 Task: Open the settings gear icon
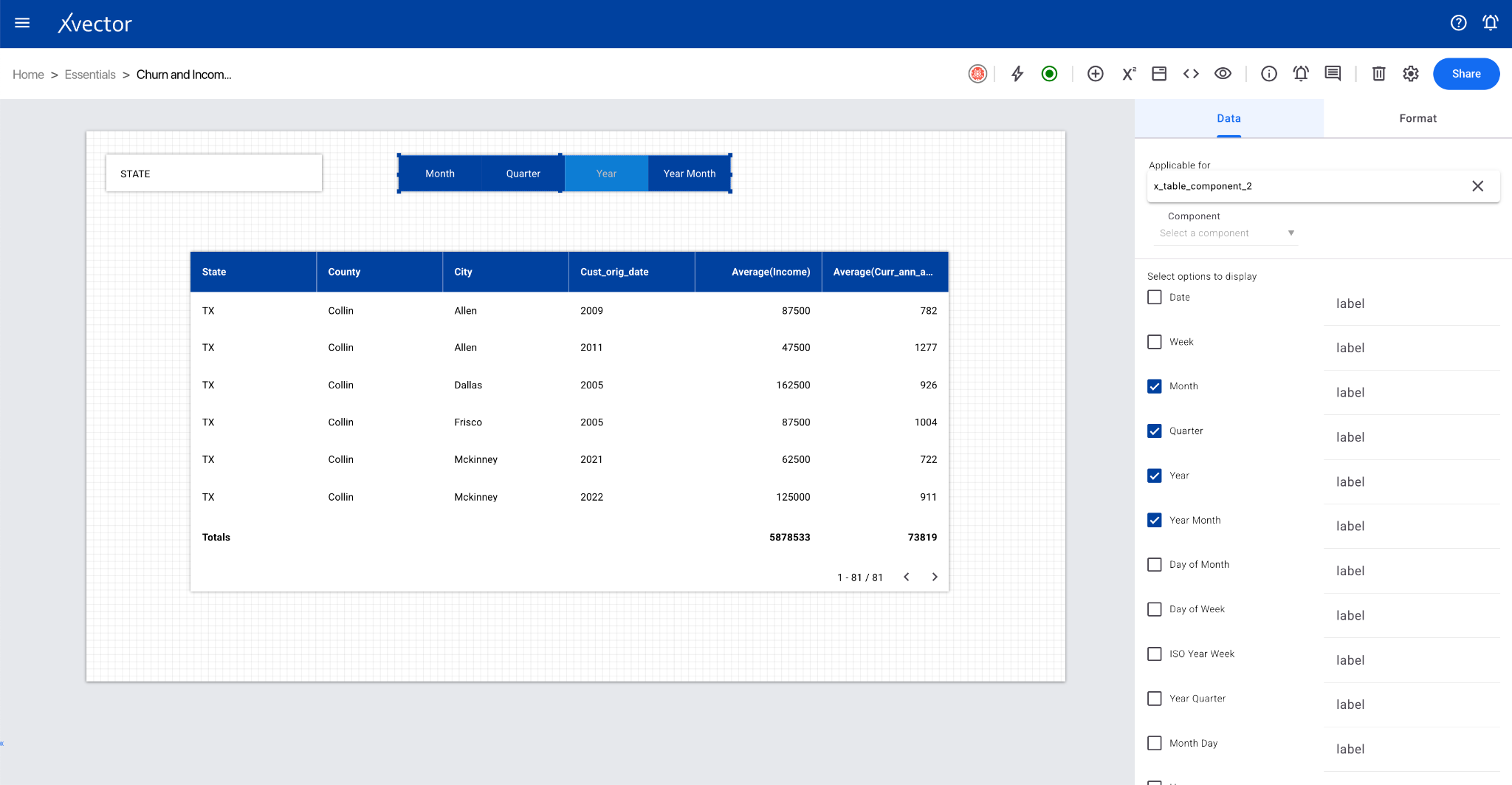pyautogui.click(x=1411, y=74)
